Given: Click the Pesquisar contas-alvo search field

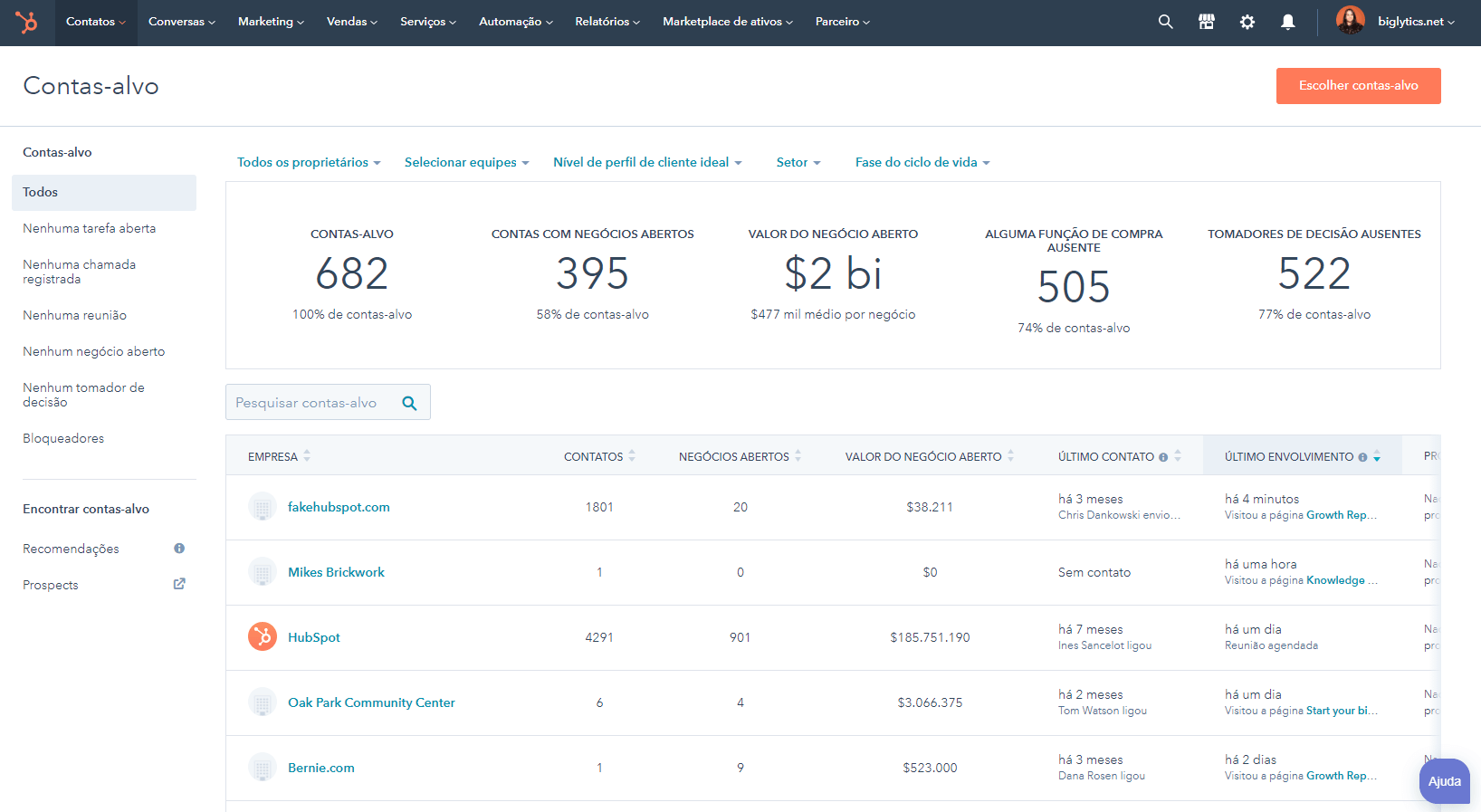Looking at the screenshot, I should tap(312, 403).
